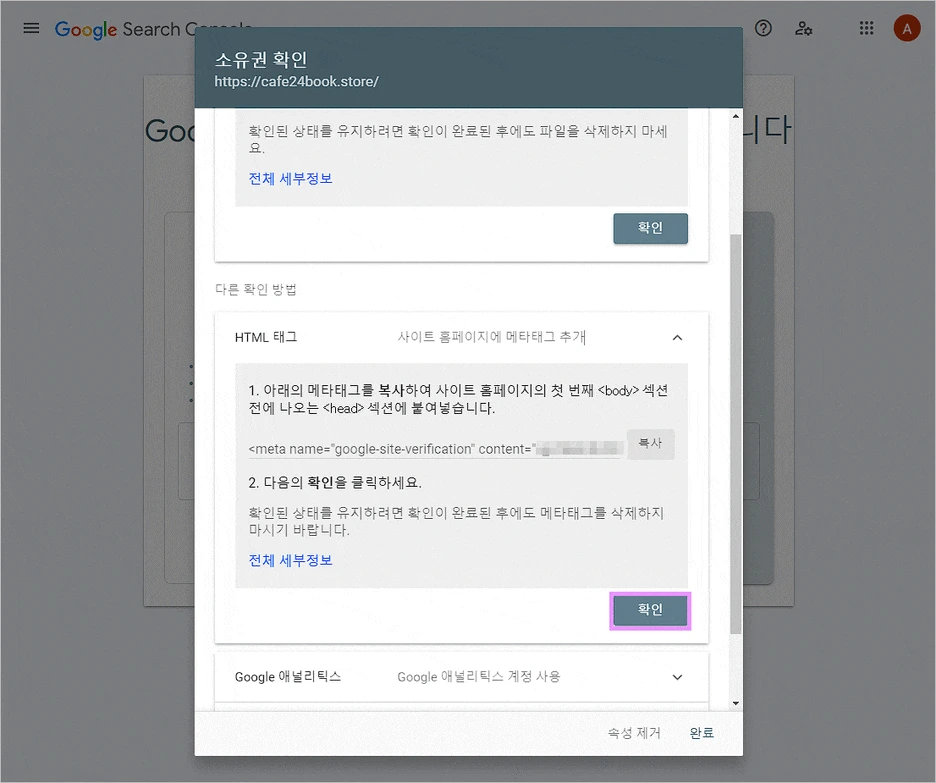Image resolution: width=936 pixels, height=783 pixels.
Task: Open the 전체 세부정보 link in HTML tag section
Action: [290, 560]
